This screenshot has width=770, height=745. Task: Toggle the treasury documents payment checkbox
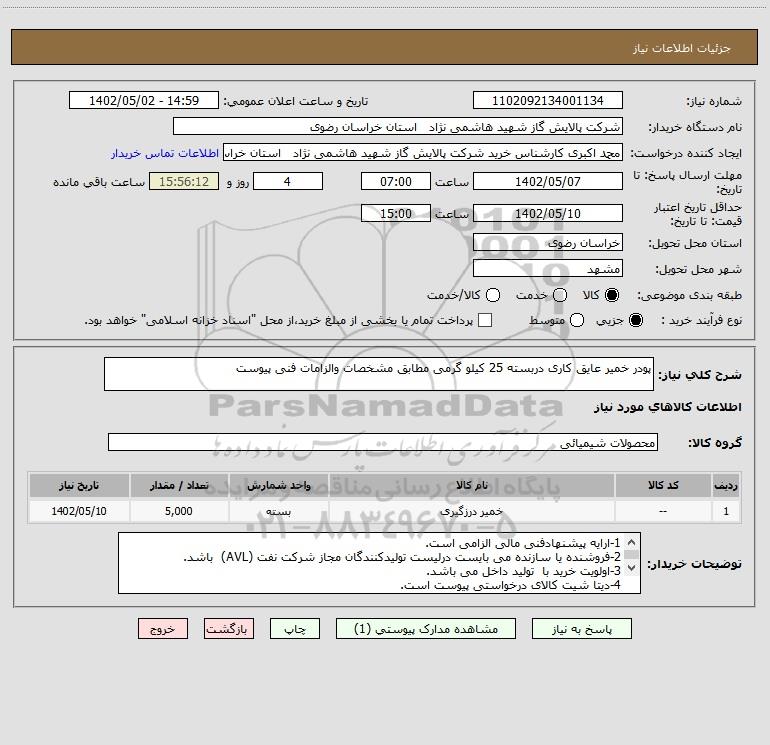(486, 321)
